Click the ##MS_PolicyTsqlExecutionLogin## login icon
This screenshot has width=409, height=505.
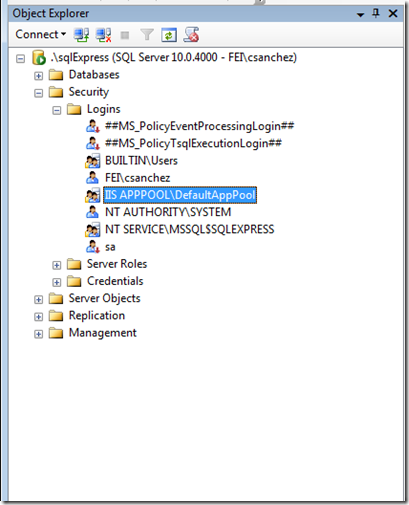click(92, 144)
